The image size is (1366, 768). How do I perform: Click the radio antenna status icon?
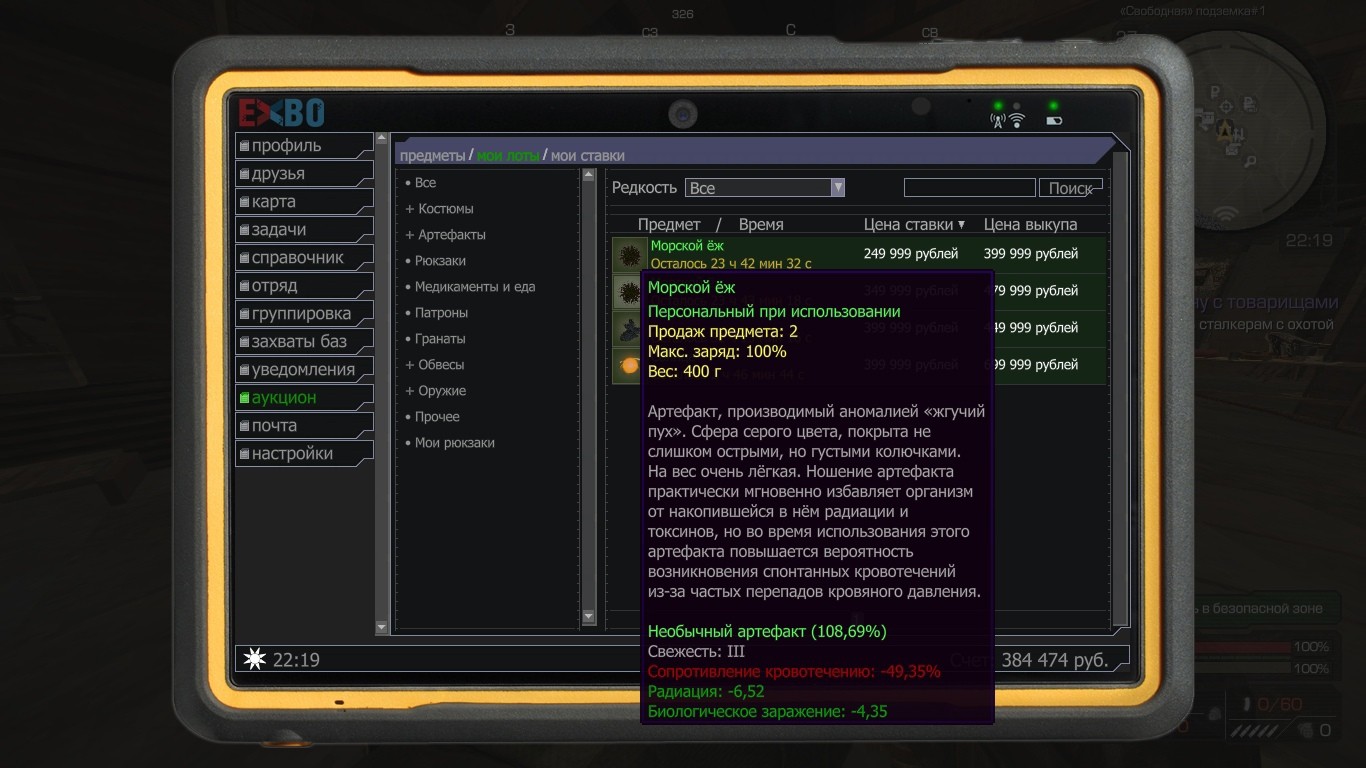[997, 121]
